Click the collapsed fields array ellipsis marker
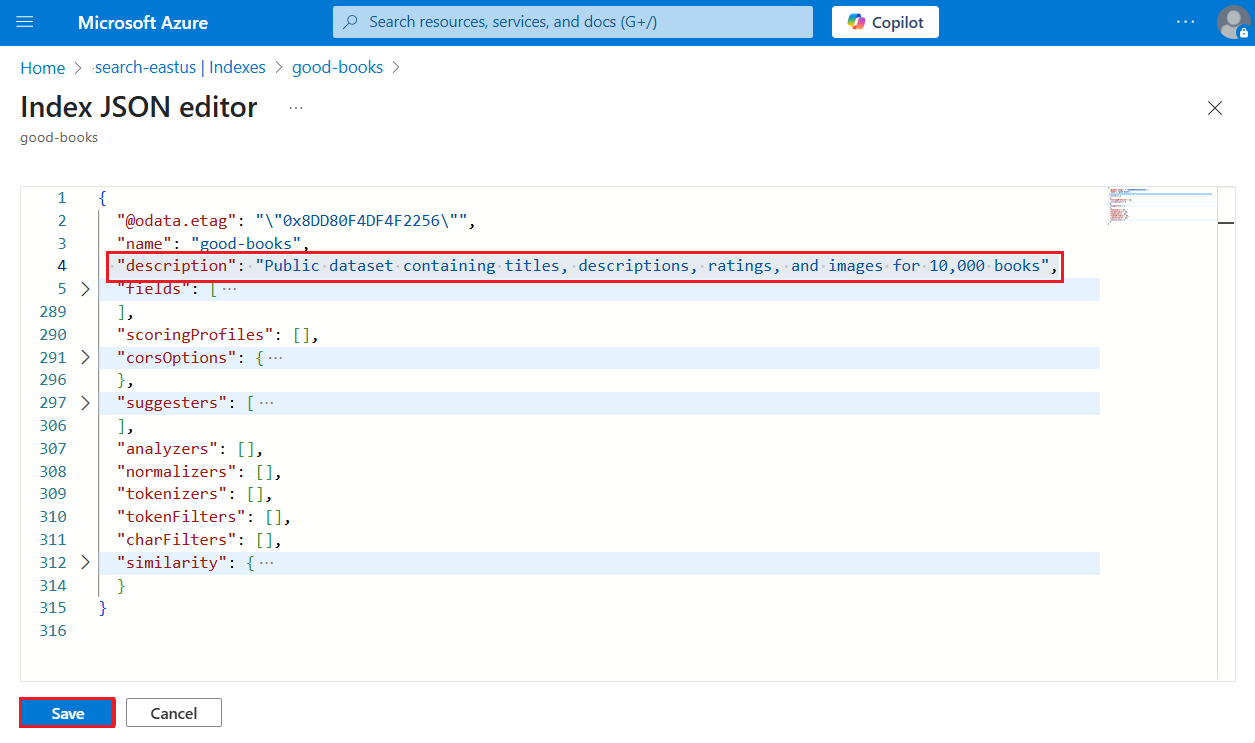This screenshot has height=743, width=1255. tap(229, 288)
